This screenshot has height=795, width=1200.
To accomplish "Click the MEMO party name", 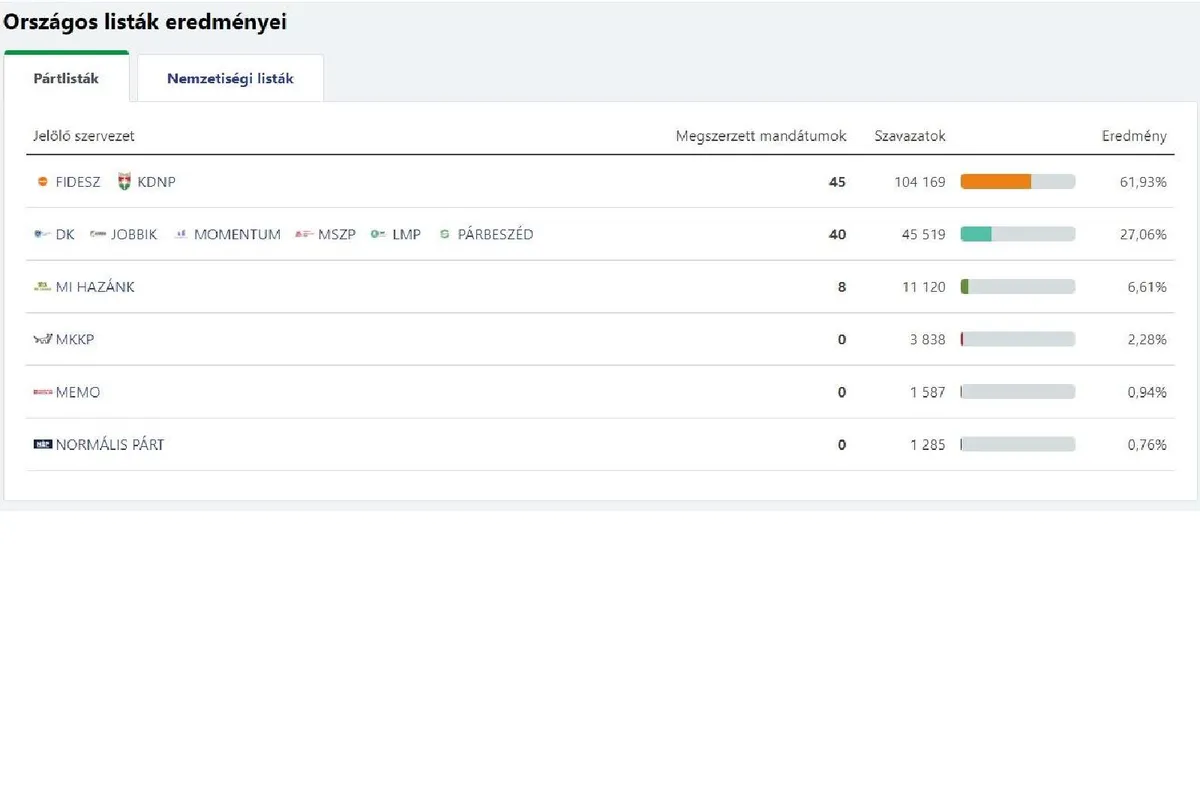I will click(78, 393).
